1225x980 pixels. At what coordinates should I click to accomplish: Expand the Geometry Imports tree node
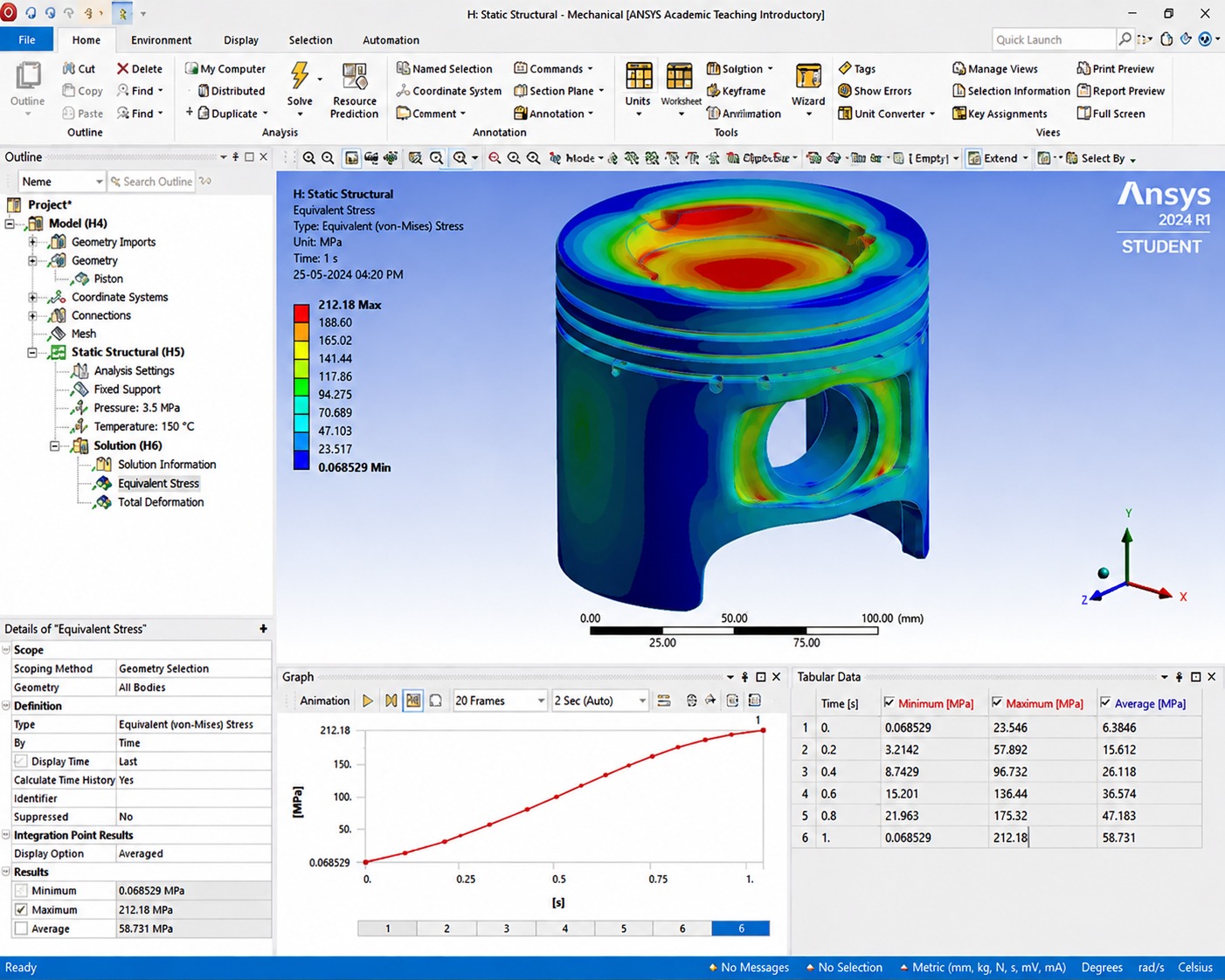32,242
